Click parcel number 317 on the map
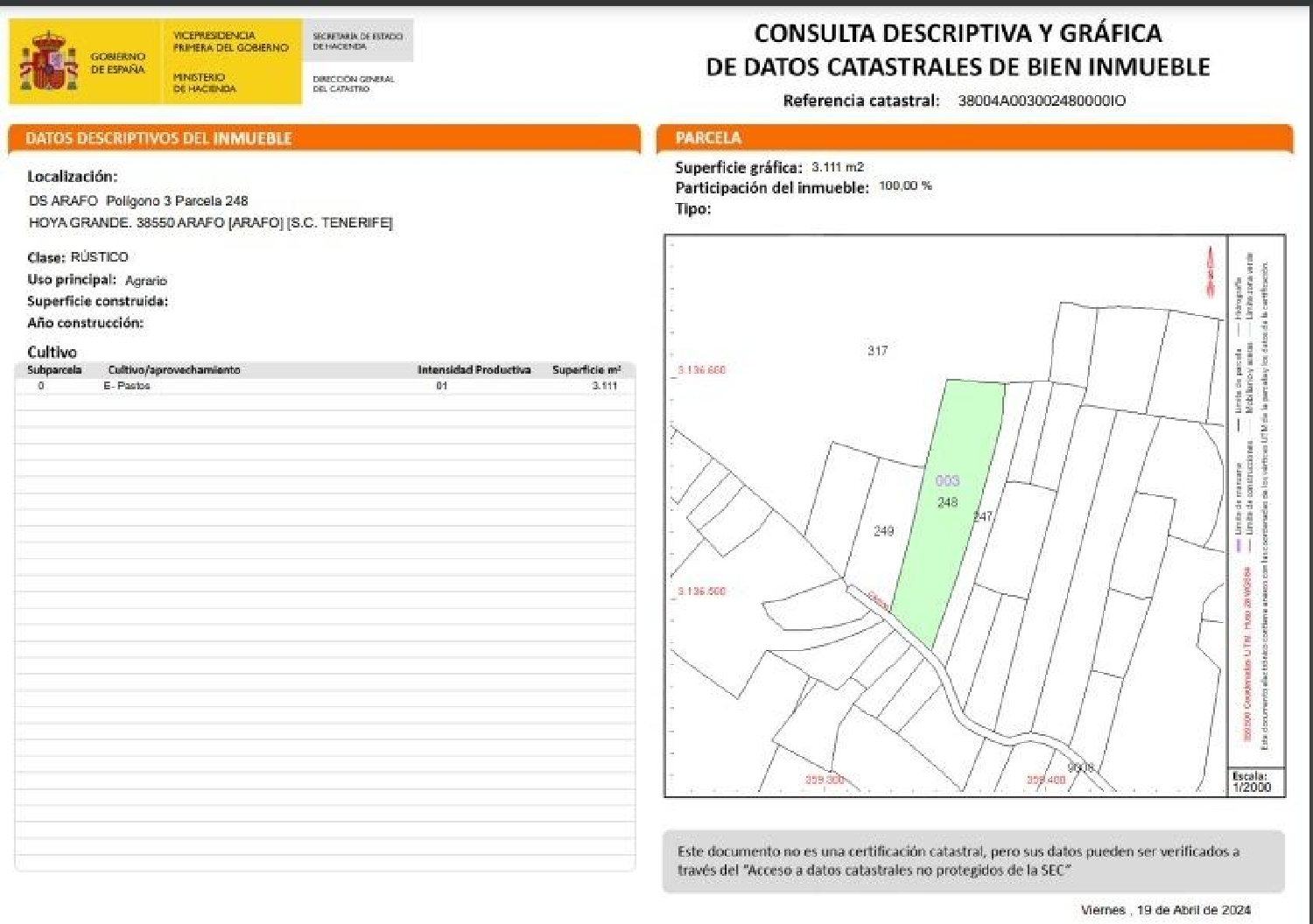 pos(877,351)
